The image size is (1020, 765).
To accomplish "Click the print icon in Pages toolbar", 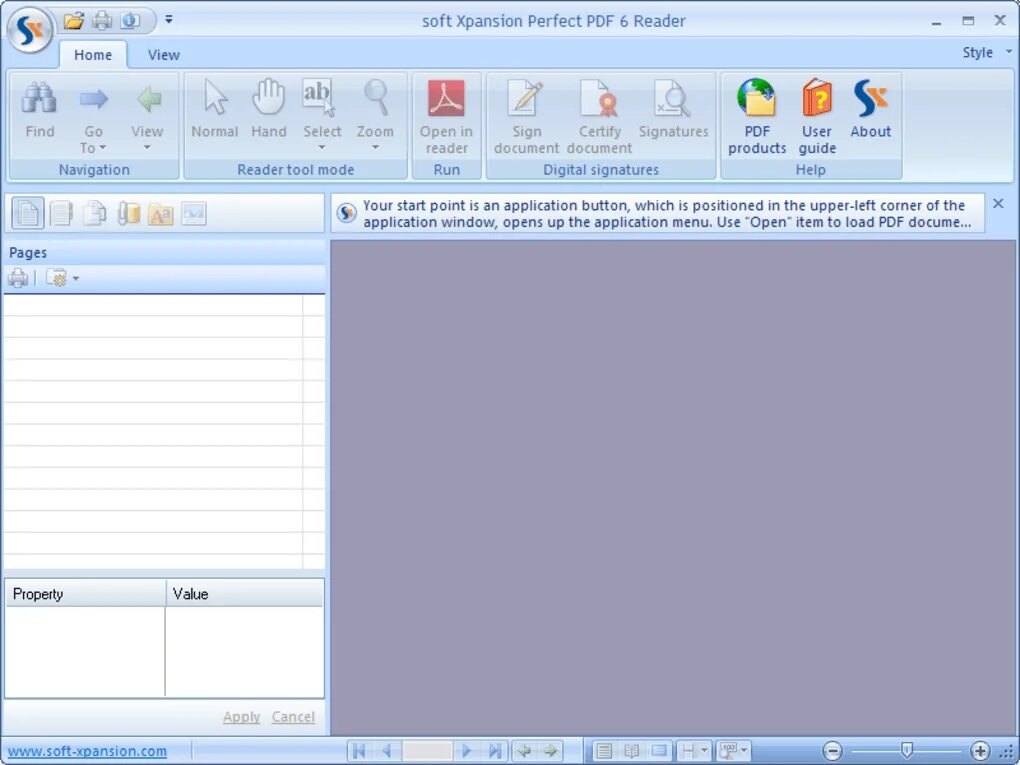I will pyautogui.click(x=18, y=278).
